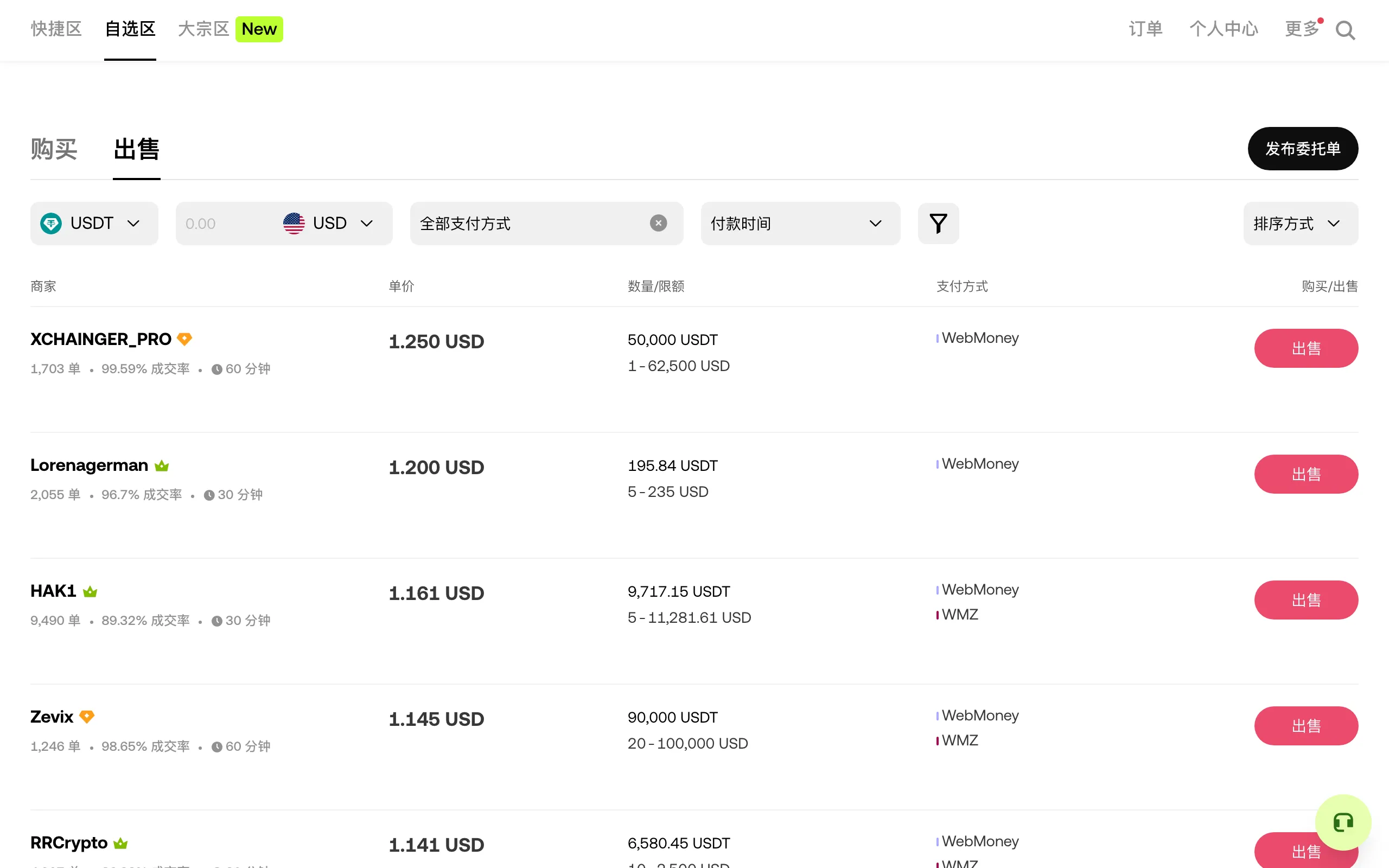
Task: Select the 出售 tab
Action: tap(137, 149)
